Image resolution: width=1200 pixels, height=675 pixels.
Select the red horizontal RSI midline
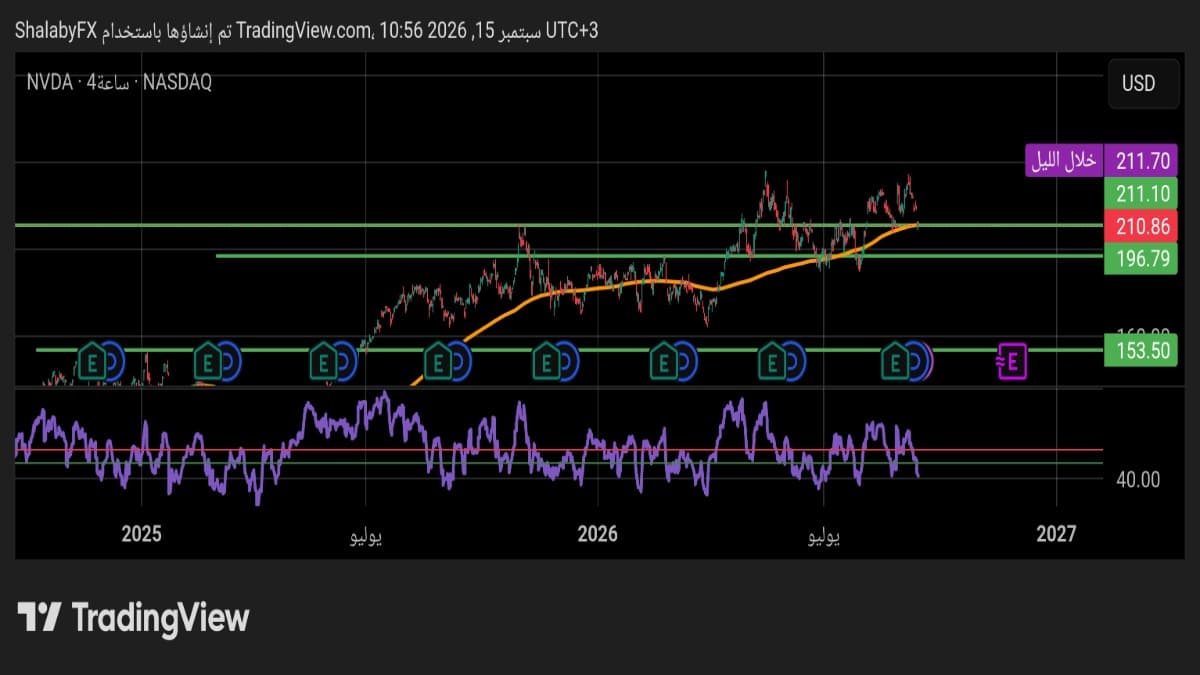[558, 450]
